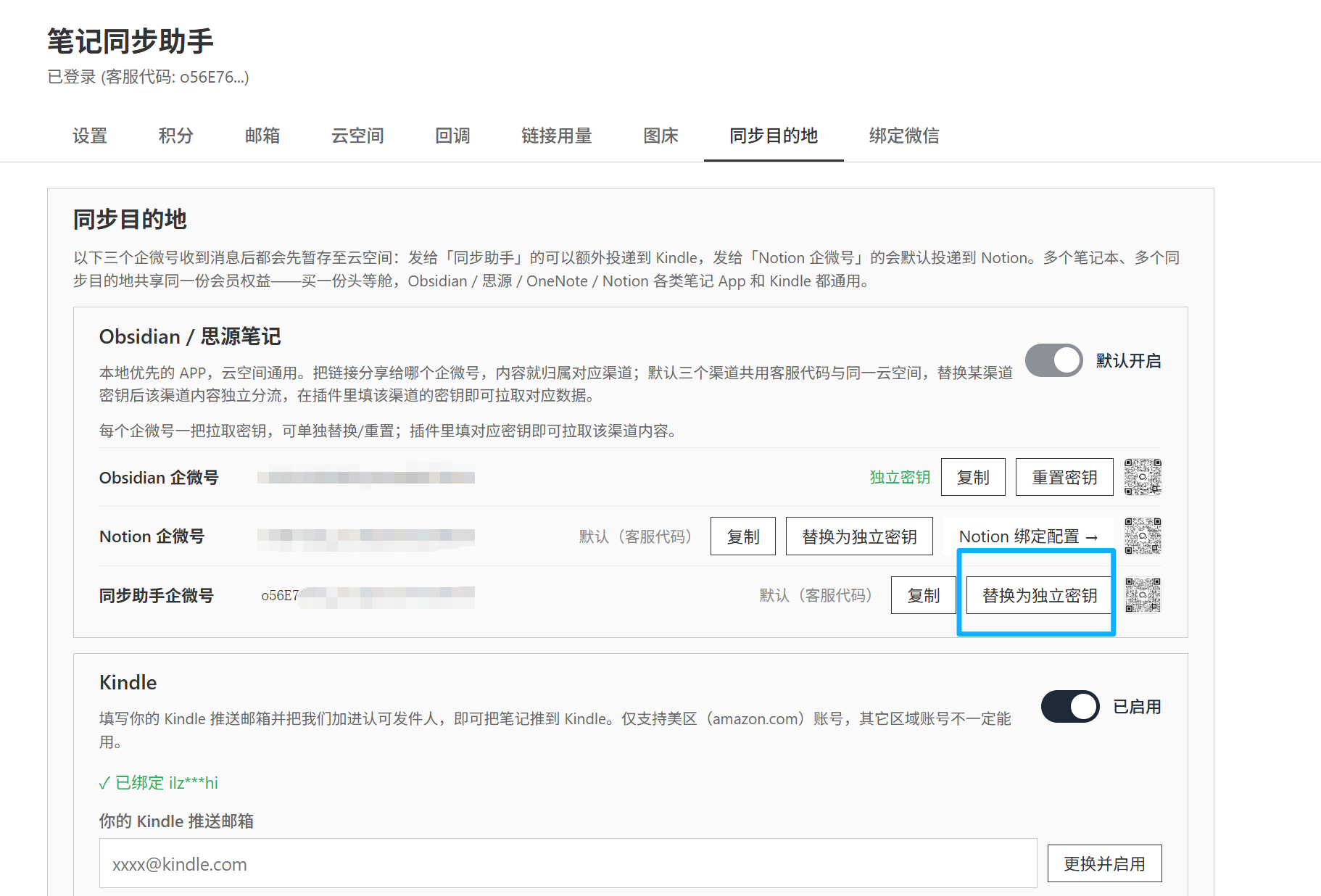1321x896 pixels.
Task: Click the 同步助手企微号 key starting o56E7
Action: click(368, 595)
